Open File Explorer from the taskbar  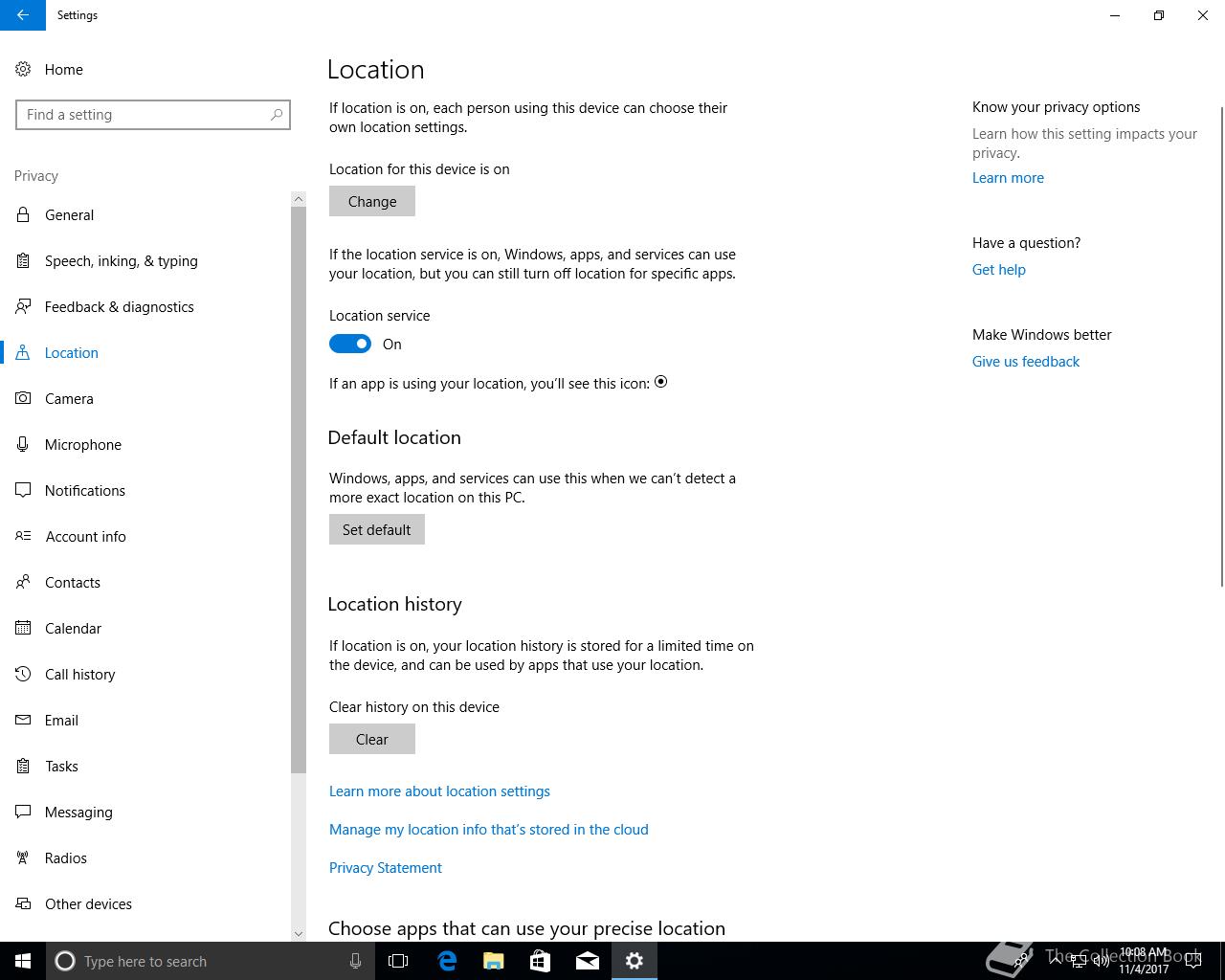494,961
